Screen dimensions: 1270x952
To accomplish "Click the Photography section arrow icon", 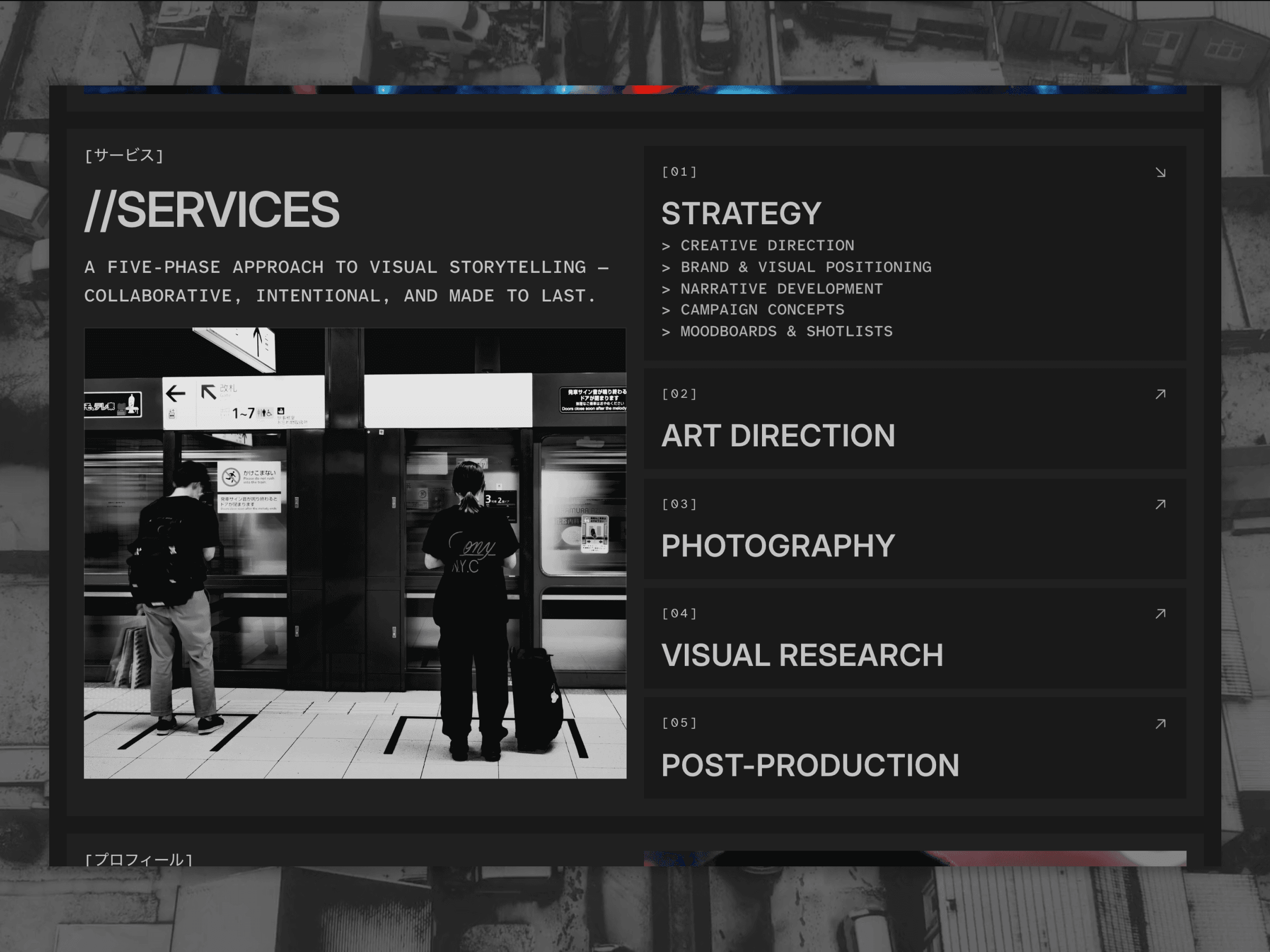I will [x=1160, y=505].
